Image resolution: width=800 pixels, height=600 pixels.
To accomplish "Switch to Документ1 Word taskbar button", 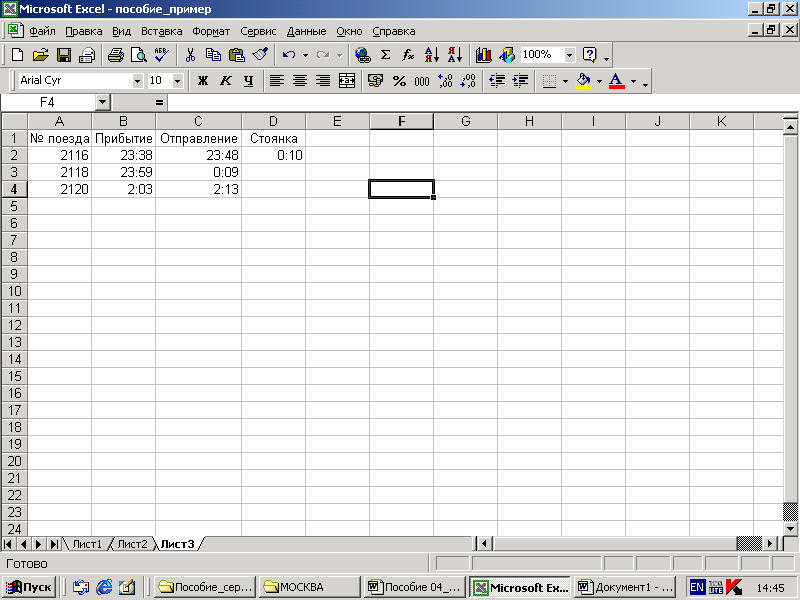I will 627,587.
